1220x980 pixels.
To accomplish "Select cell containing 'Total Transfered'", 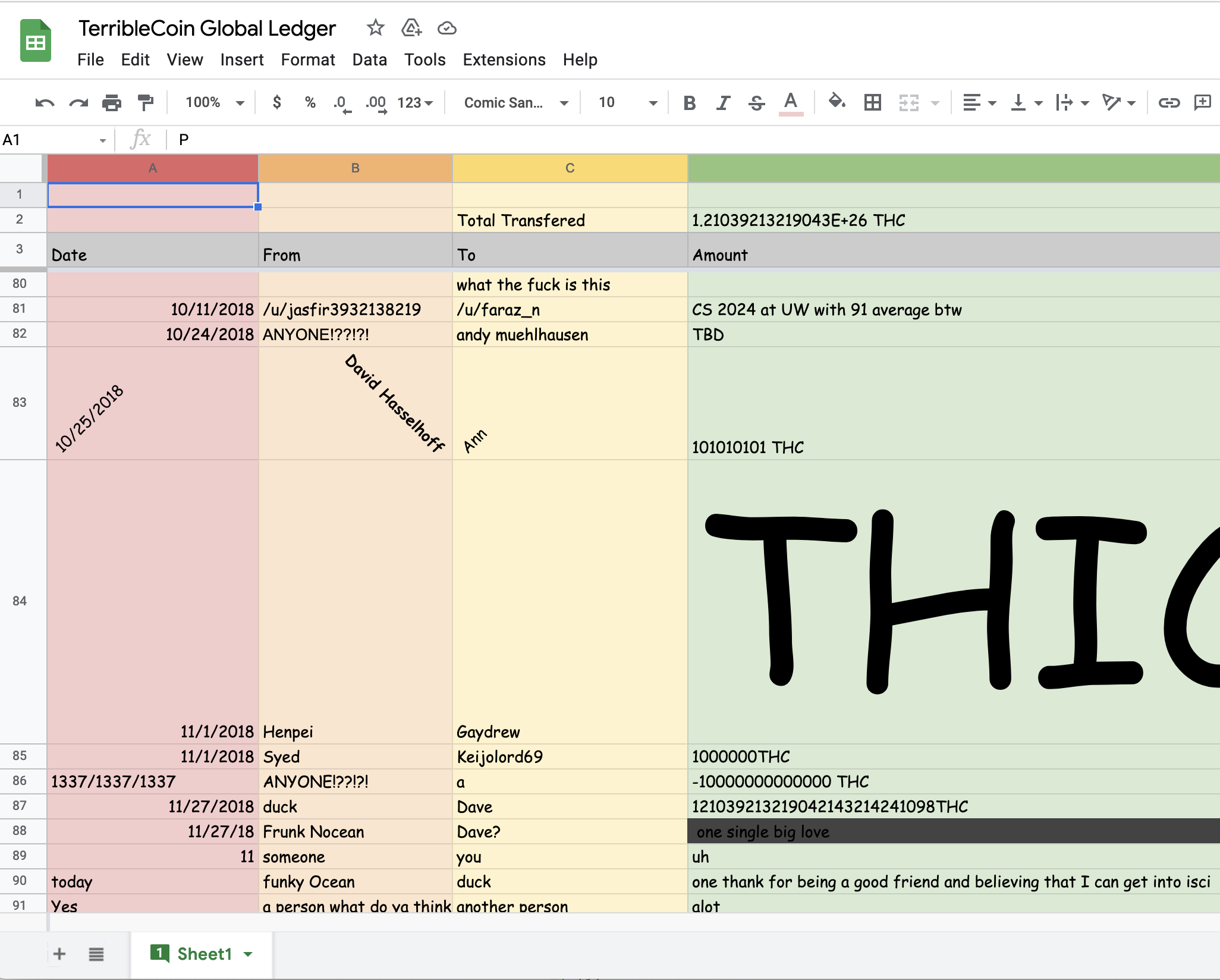I will (570, 220).
